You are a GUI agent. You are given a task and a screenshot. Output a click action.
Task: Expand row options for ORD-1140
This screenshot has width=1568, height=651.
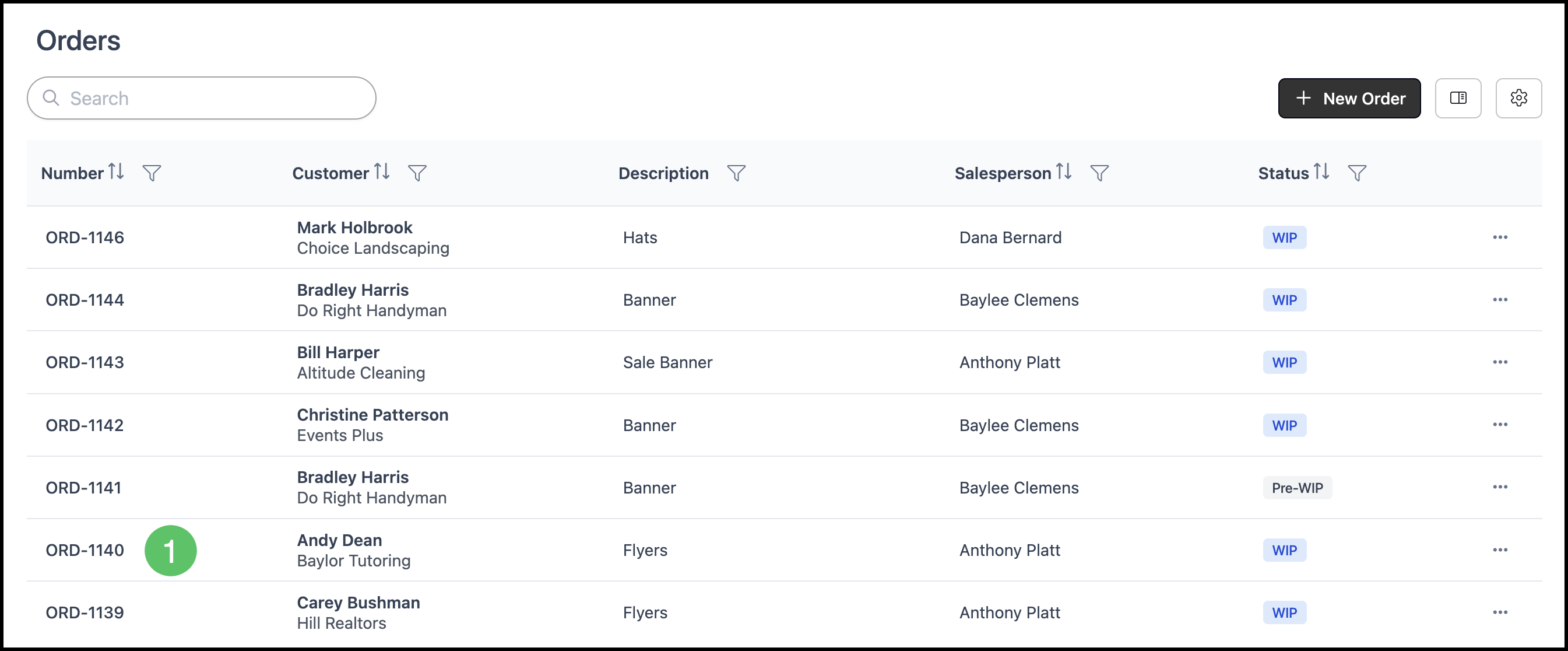[1500, 550]
